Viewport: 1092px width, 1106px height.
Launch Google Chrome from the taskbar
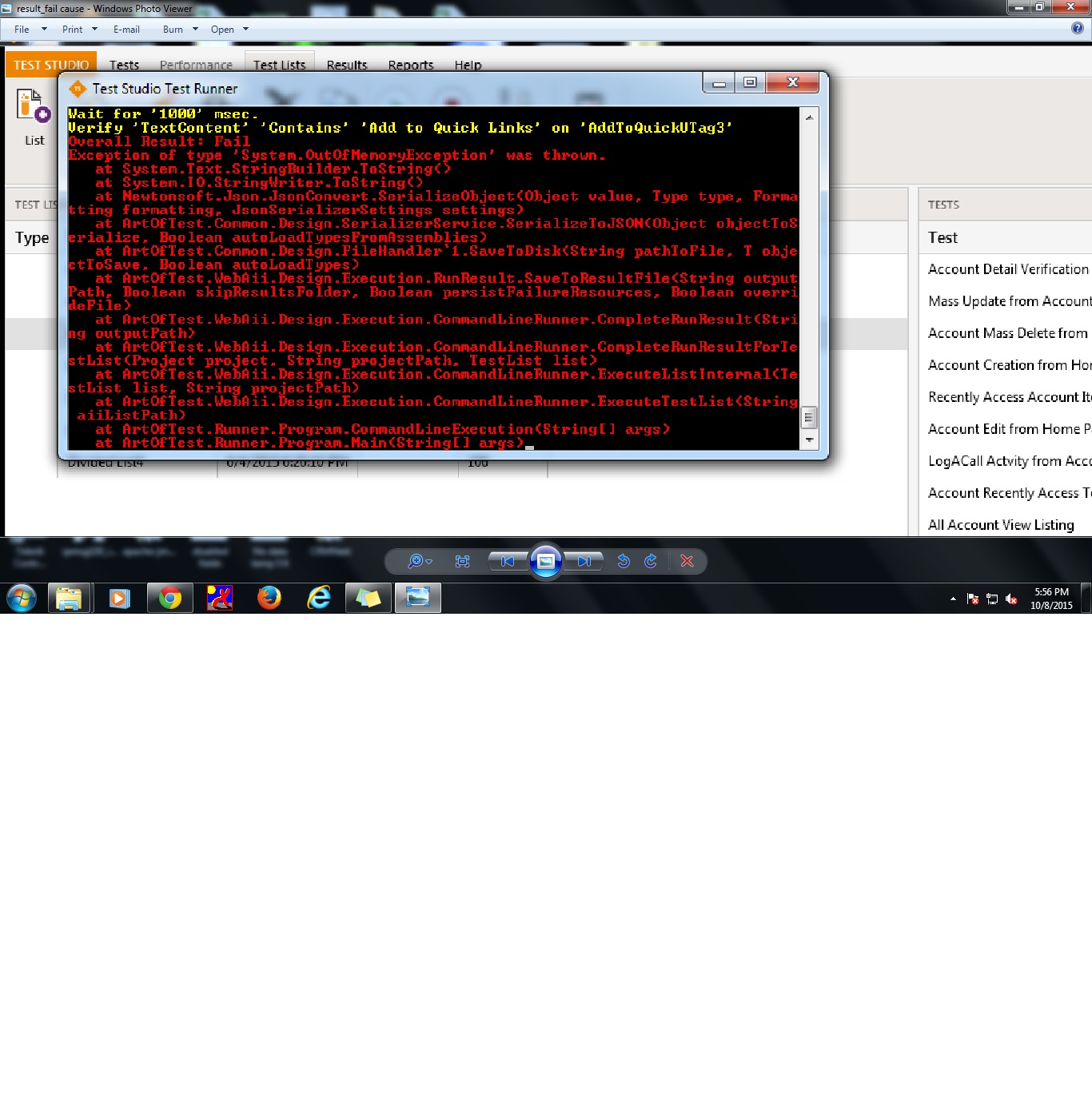tap(169, 598)
